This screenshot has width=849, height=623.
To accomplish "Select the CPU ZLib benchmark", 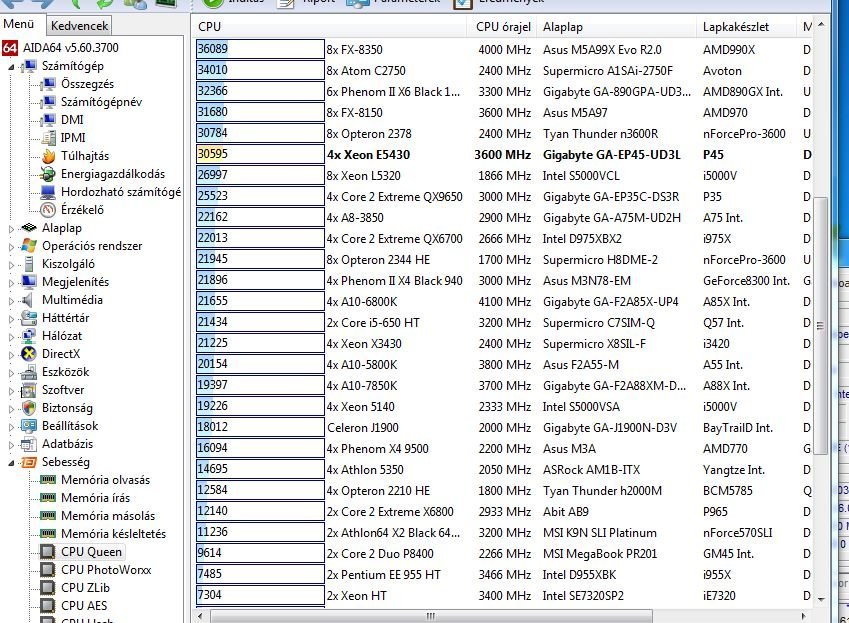I will coord(85,587).
